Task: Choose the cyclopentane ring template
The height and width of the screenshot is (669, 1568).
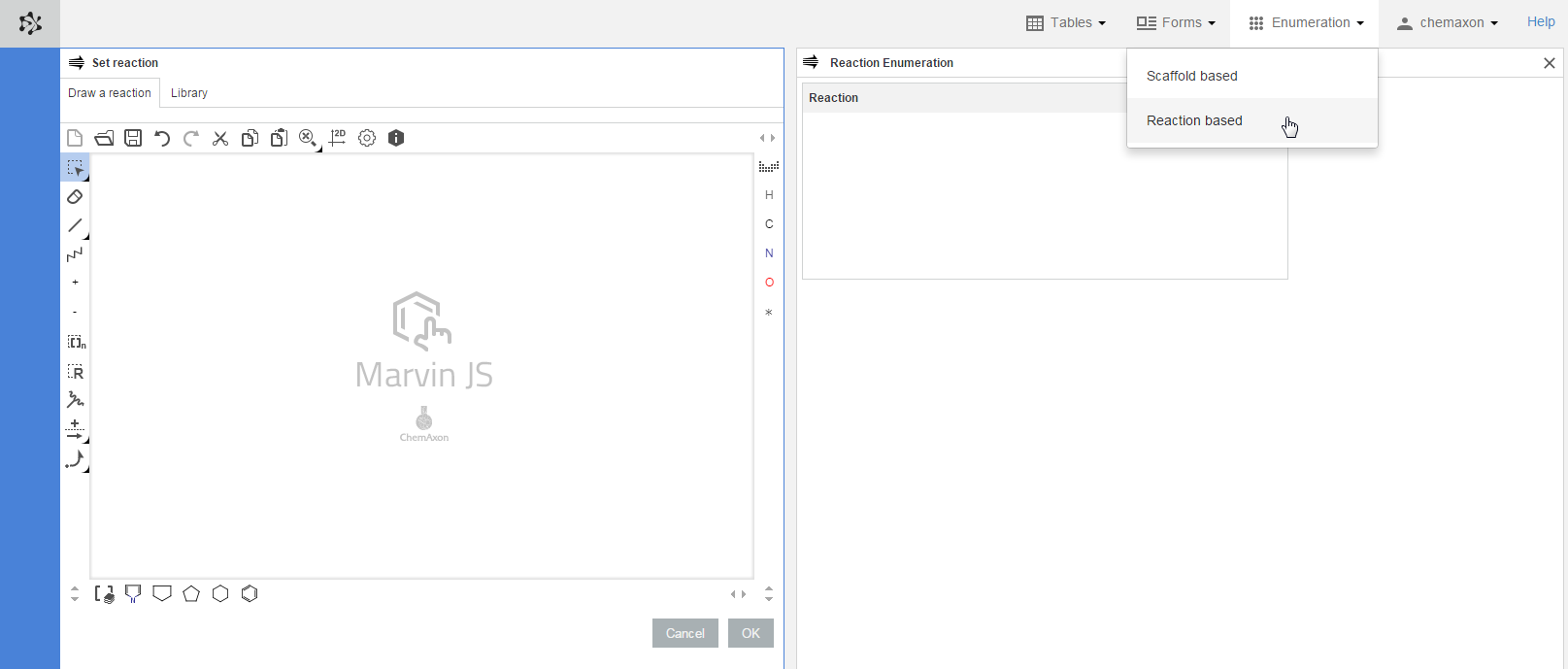Action: [191, 593]
